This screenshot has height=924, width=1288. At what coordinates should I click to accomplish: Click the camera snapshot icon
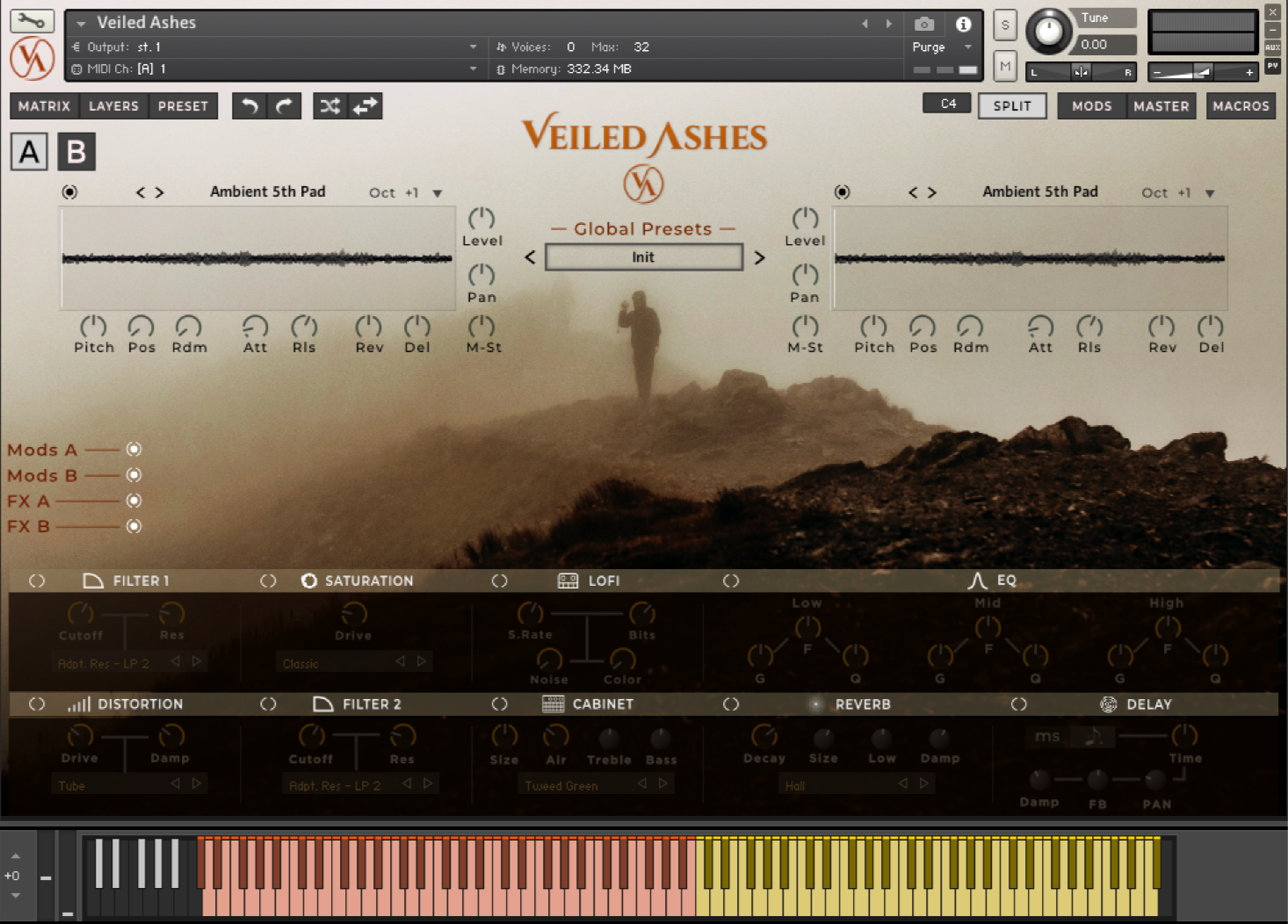[923, 24]
